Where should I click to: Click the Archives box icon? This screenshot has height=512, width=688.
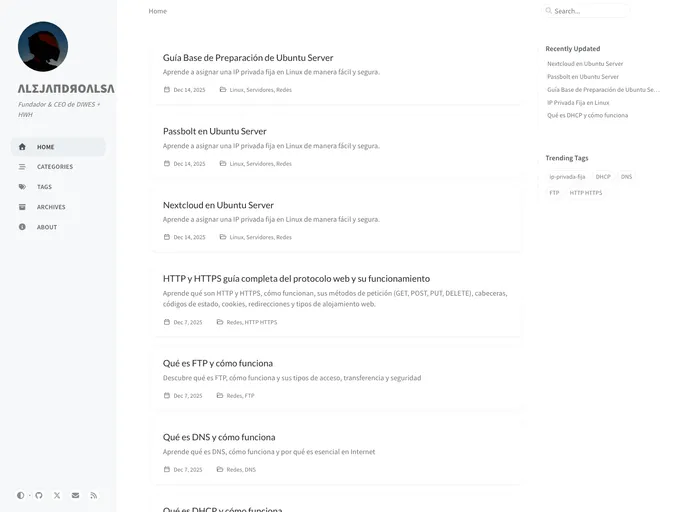(x=22, y=207)
